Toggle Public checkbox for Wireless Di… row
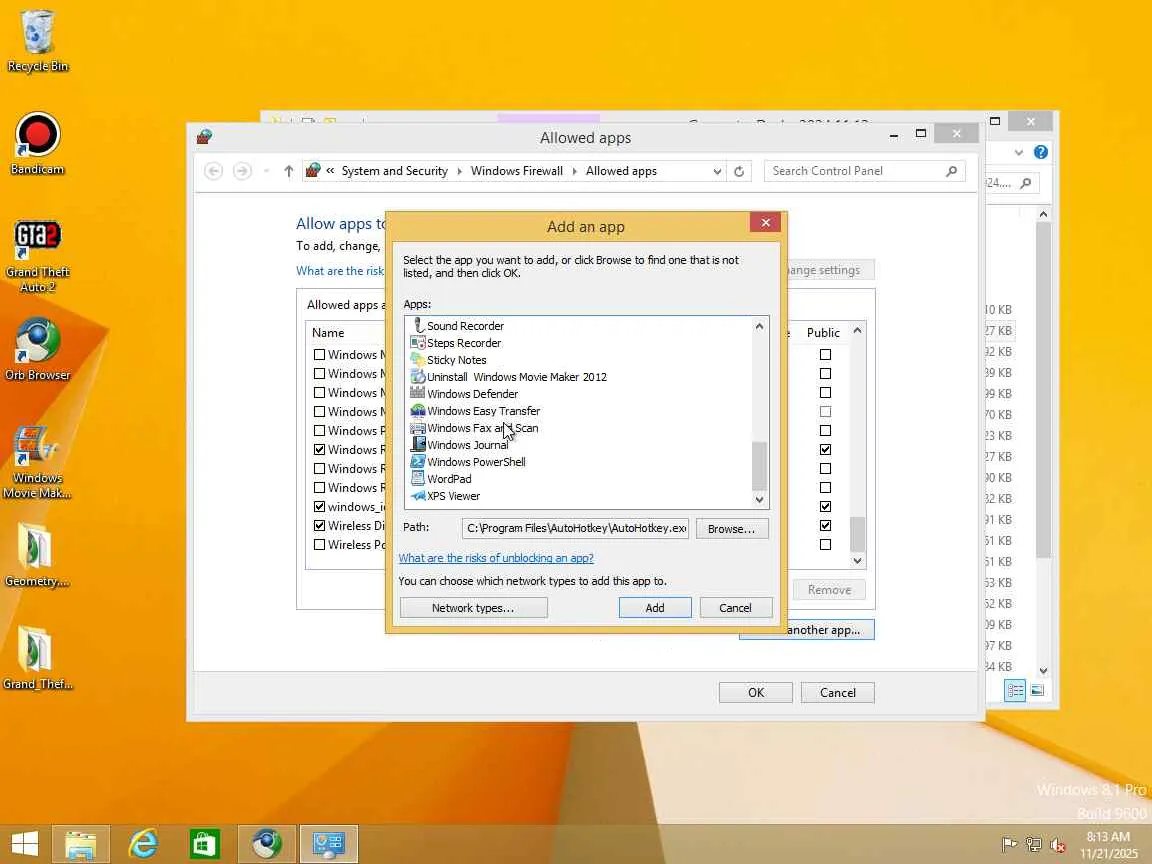This screenshot has width=1152, height=864. [x=825, y=525]
